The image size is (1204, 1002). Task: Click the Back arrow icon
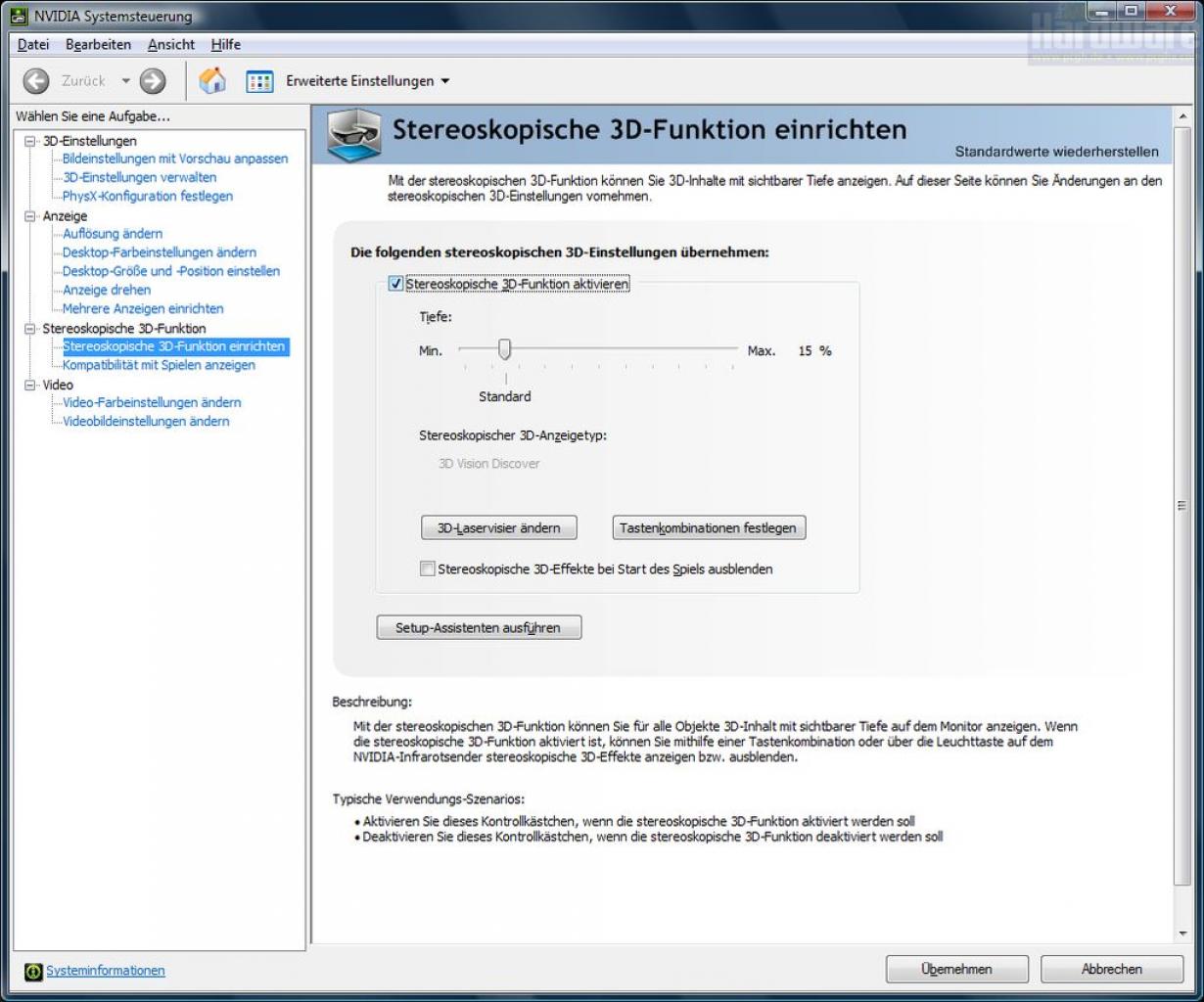36,81
